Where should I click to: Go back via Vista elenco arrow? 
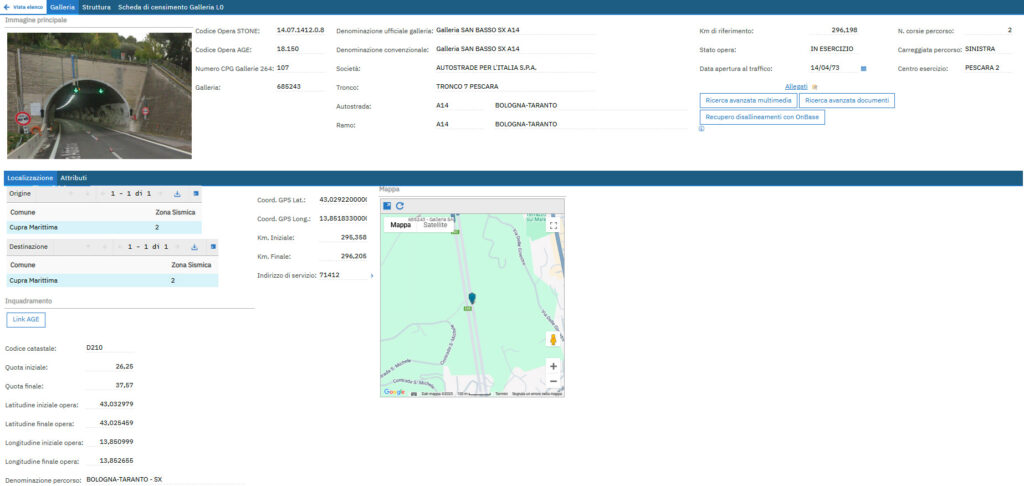[24, 7]
